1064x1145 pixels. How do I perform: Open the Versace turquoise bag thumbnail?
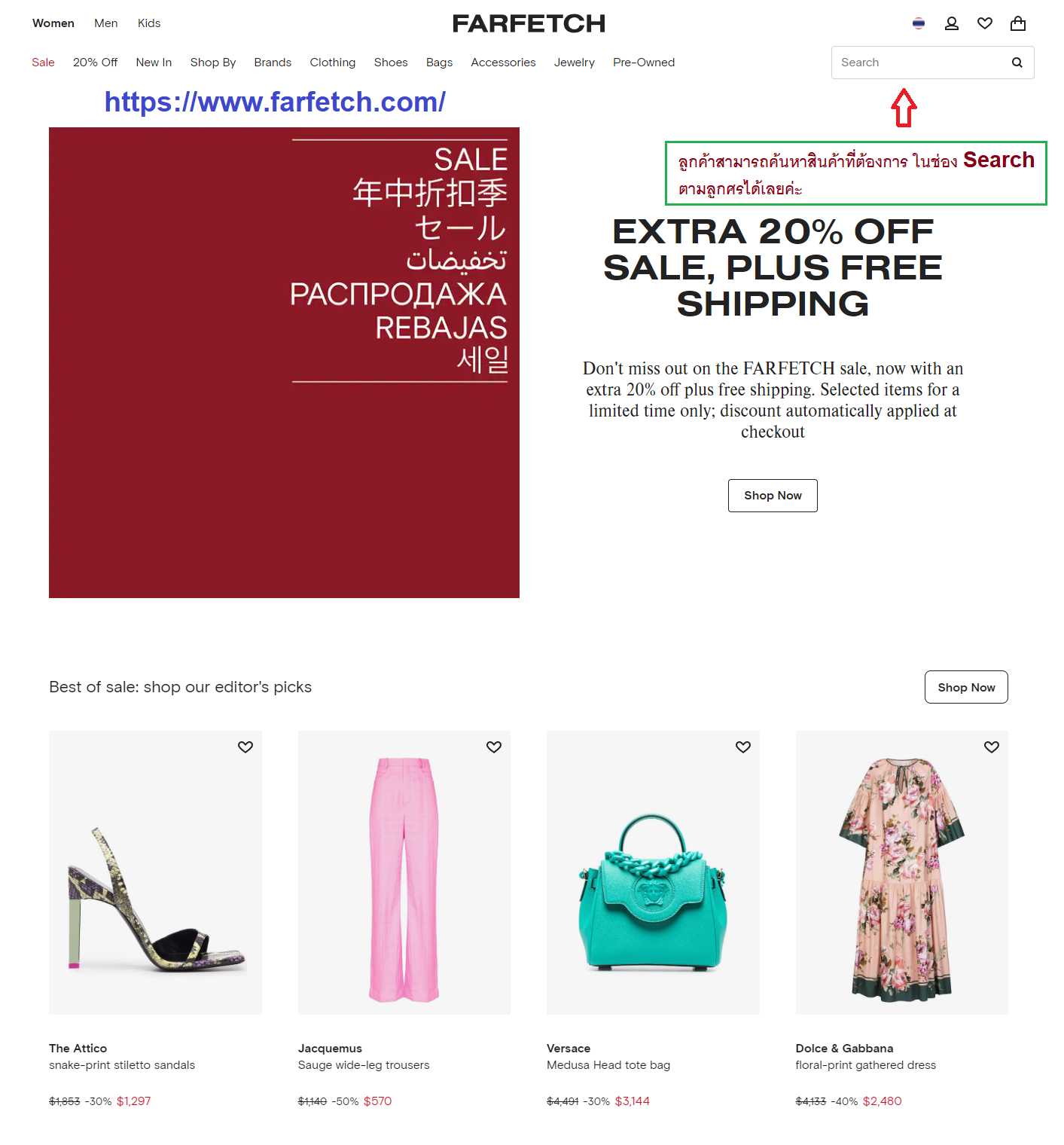pos(653,872)
